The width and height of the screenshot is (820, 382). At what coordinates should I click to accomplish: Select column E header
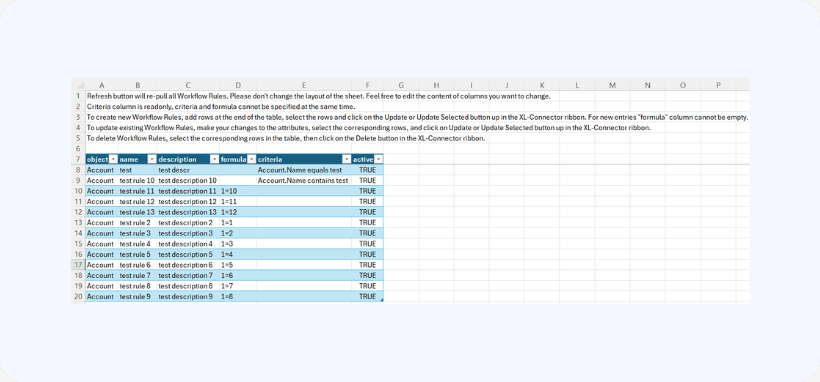click(x=304, y=85)
